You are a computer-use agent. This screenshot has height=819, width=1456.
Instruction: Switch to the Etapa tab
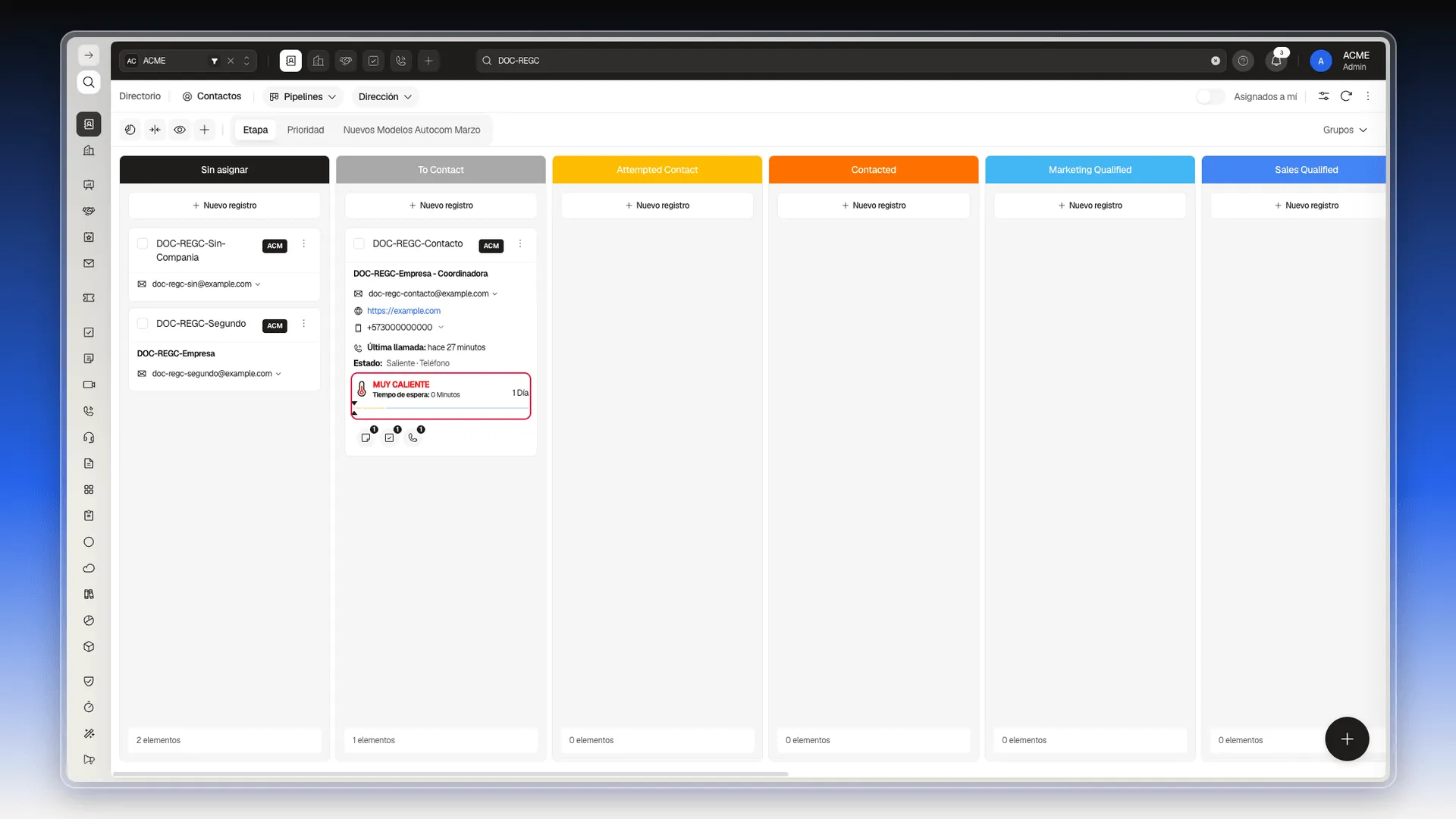tap(256, 130)
